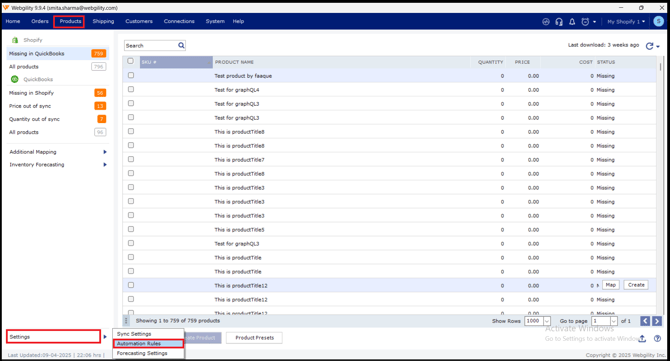Viewport: 670px width, 361px height.
Task: Open the Products menu
Action: [70, 21]
